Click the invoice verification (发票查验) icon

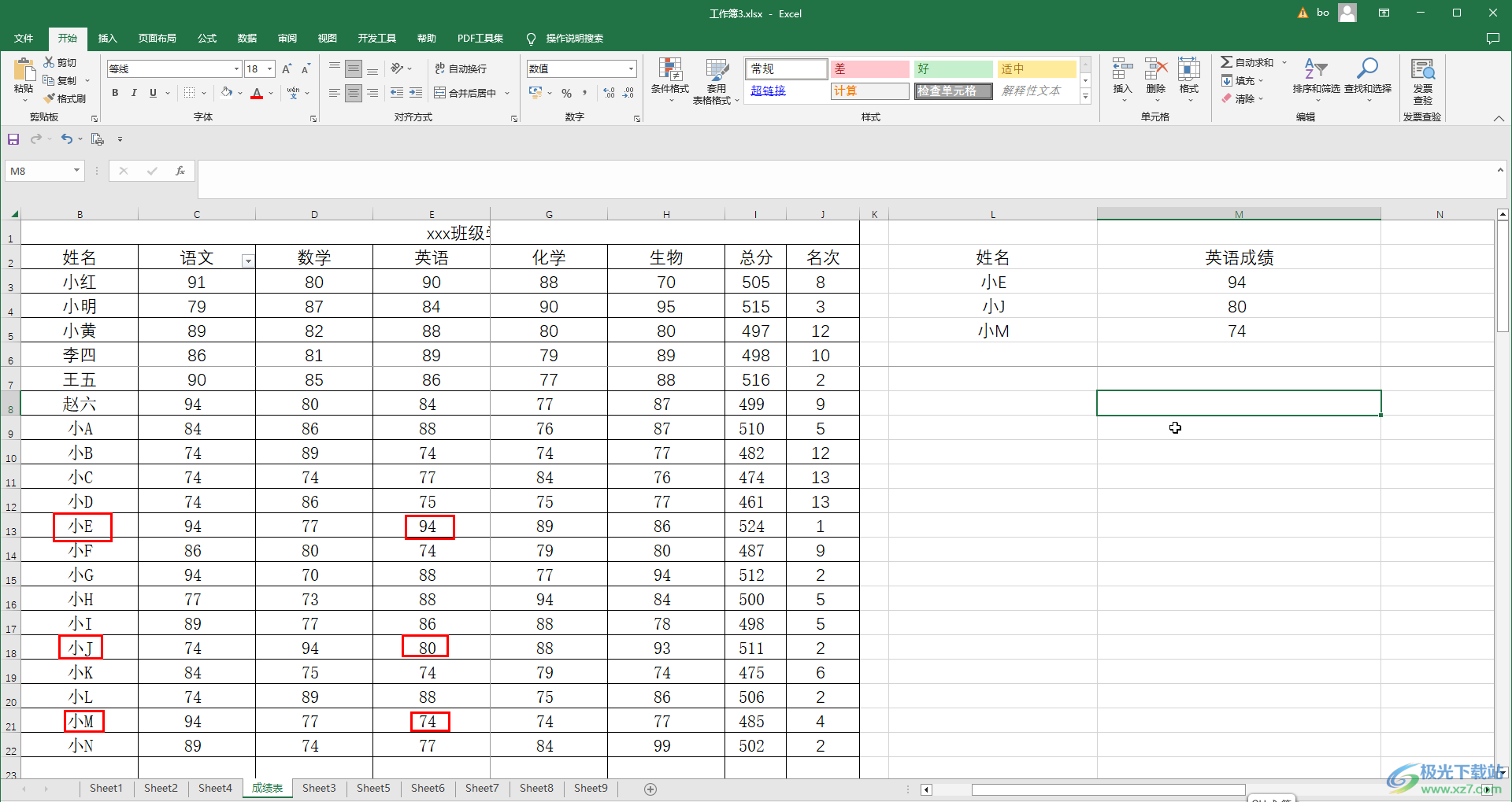coord(1422,69)
